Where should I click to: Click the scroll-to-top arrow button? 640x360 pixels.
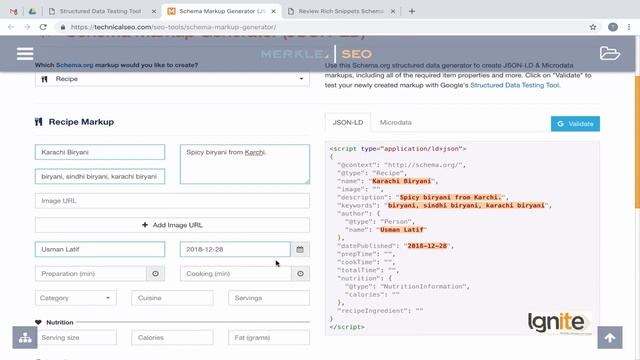(x=610, y=338)
